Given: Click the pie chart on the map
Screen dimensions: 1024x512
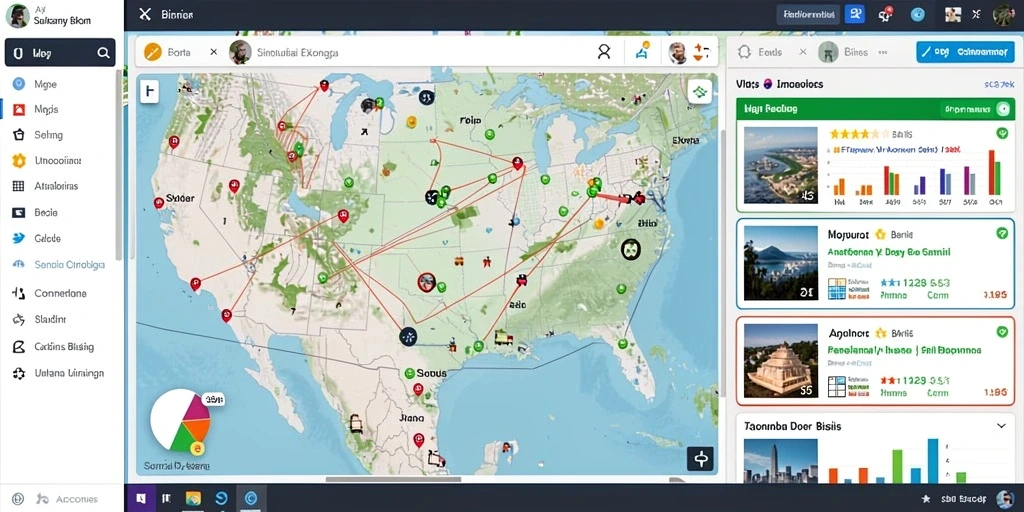Looking at the screenshot, I should point(180,421).
